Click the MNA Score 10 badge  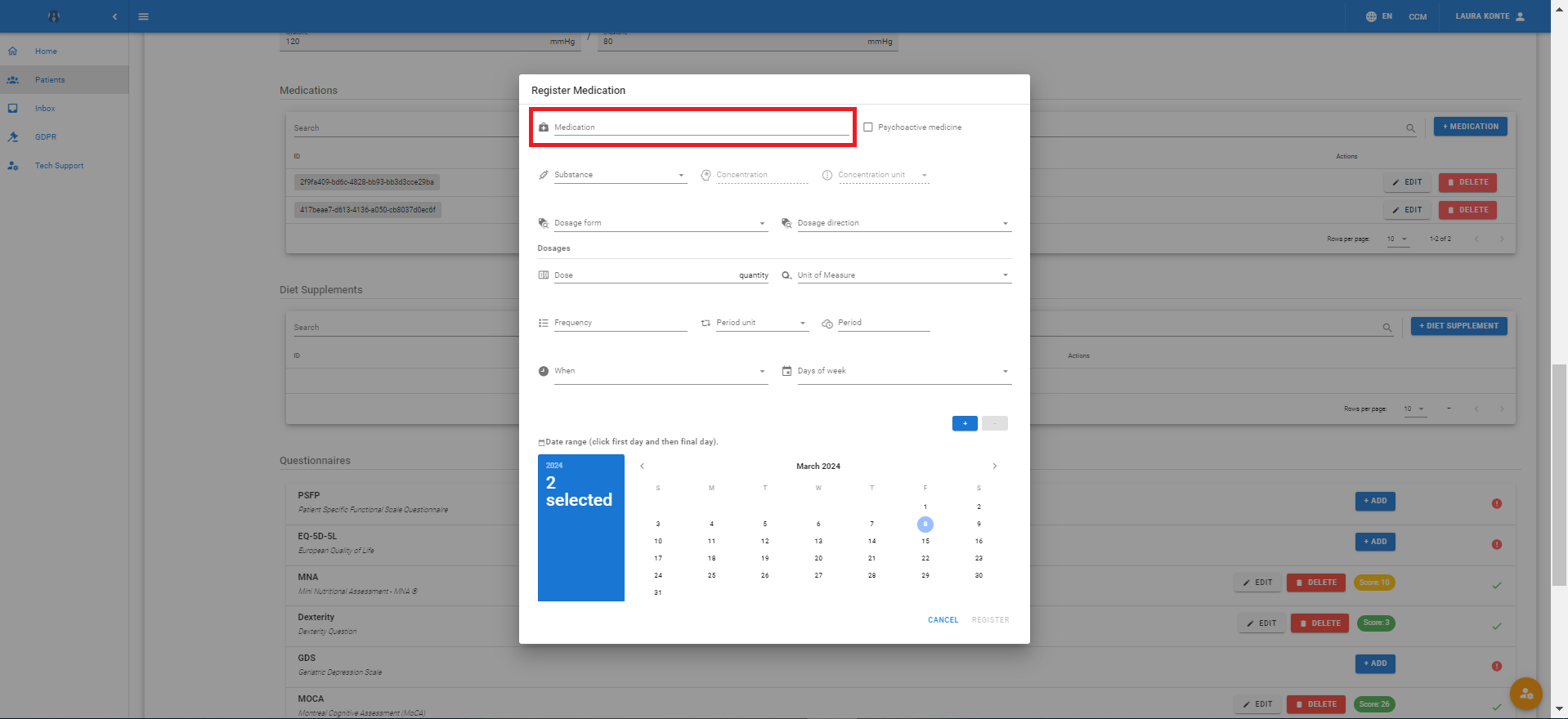point(1374,583)
